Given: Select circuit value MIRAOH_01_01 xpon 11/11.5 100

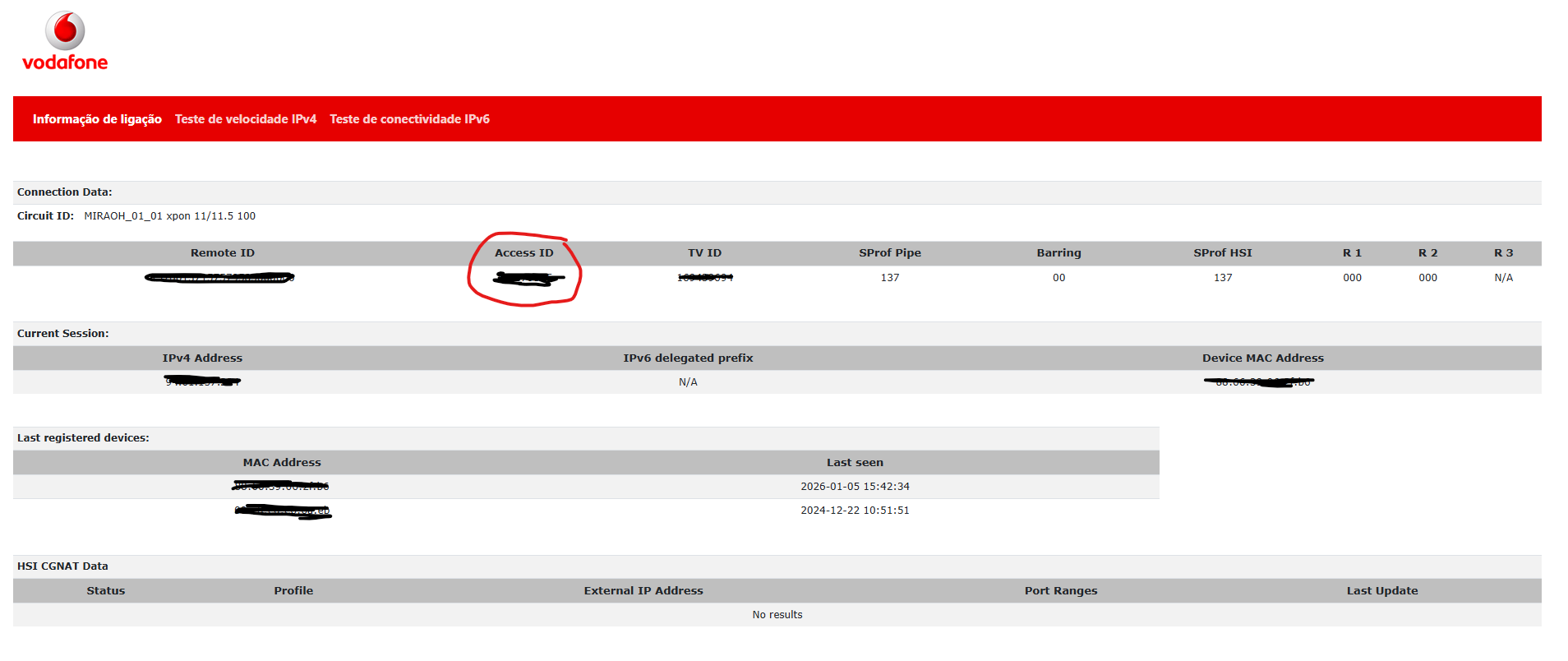Looking at the screenshot, I should [x=169, y=216].
